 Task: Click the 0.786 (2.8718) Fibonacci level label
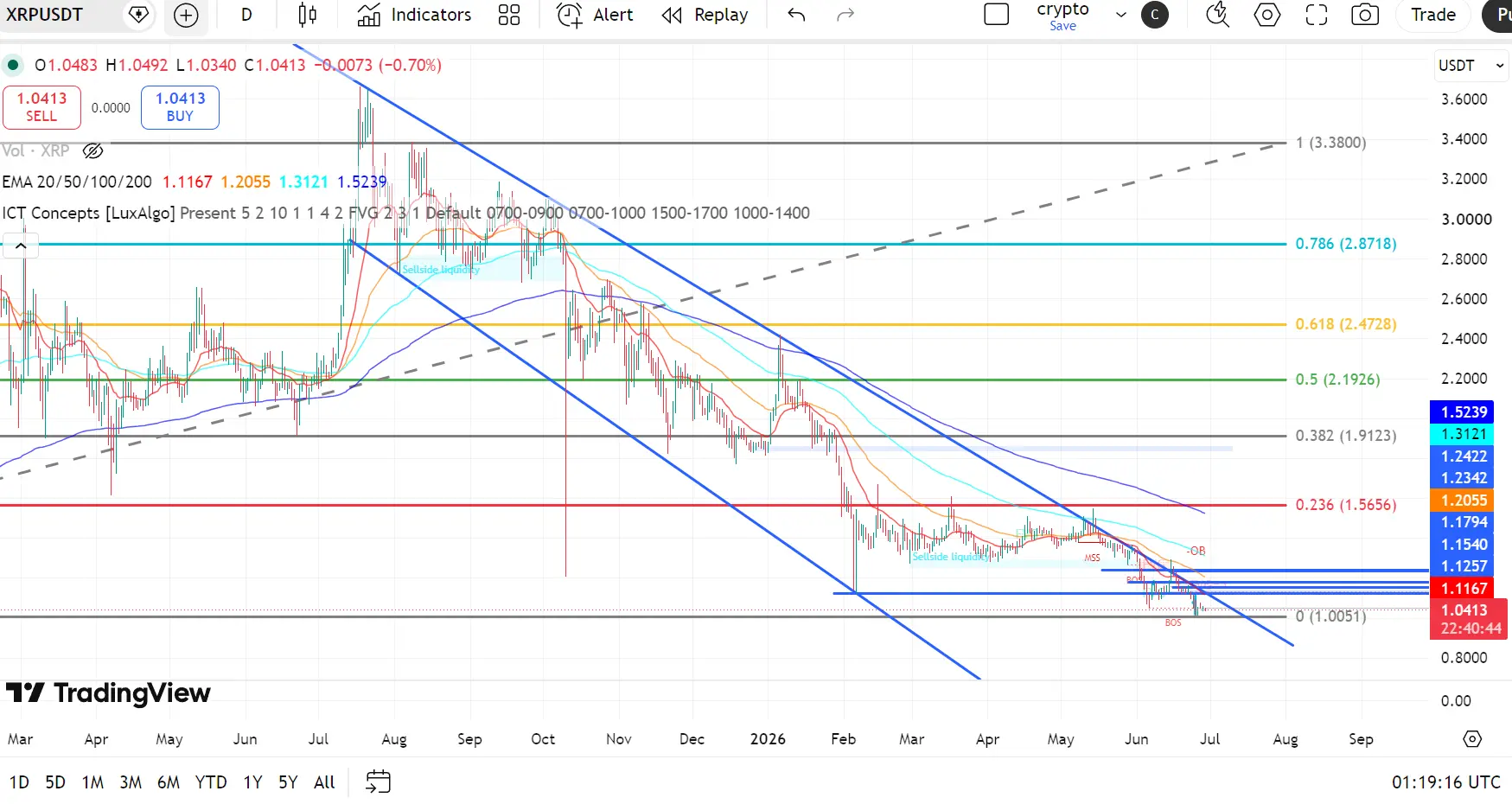1346,244
